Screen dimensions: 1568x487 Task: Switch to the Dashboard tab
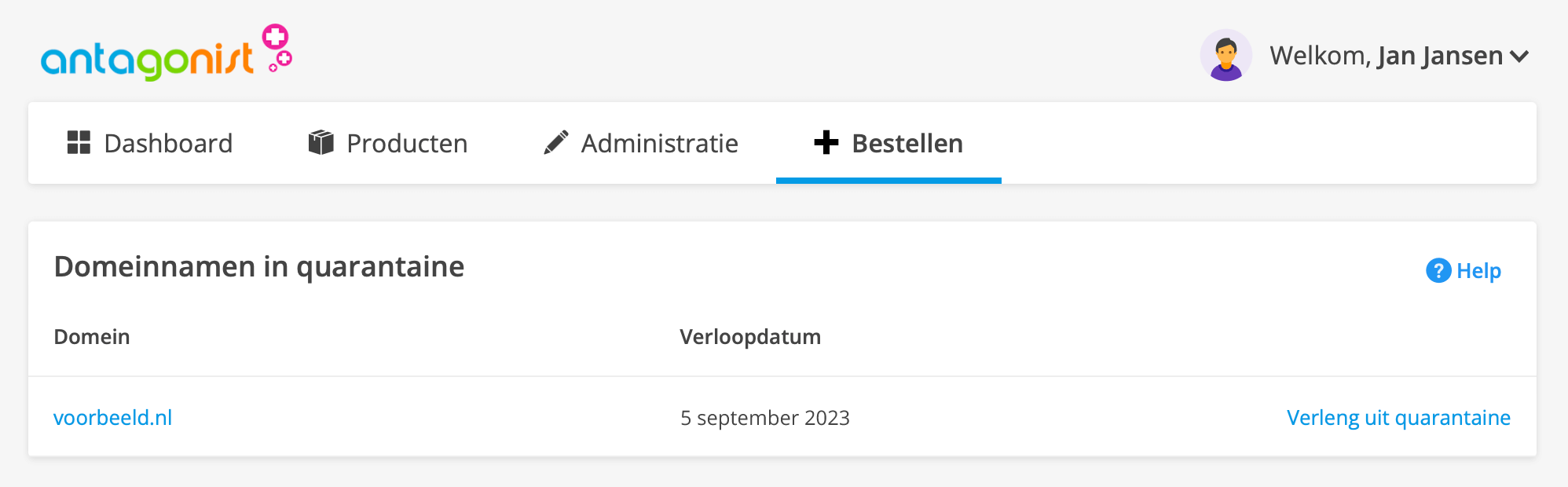[x=168, y=143]
